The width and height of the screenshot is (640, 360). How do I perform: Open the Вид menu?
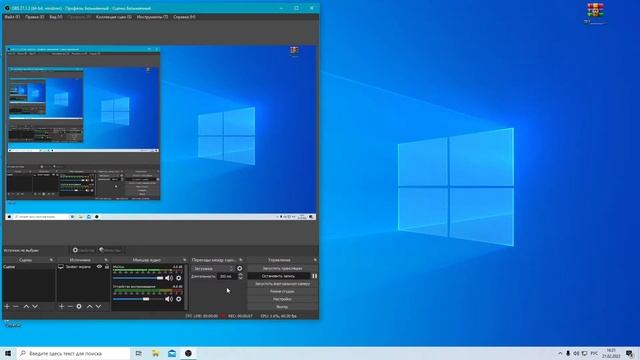tap(56, 17)
